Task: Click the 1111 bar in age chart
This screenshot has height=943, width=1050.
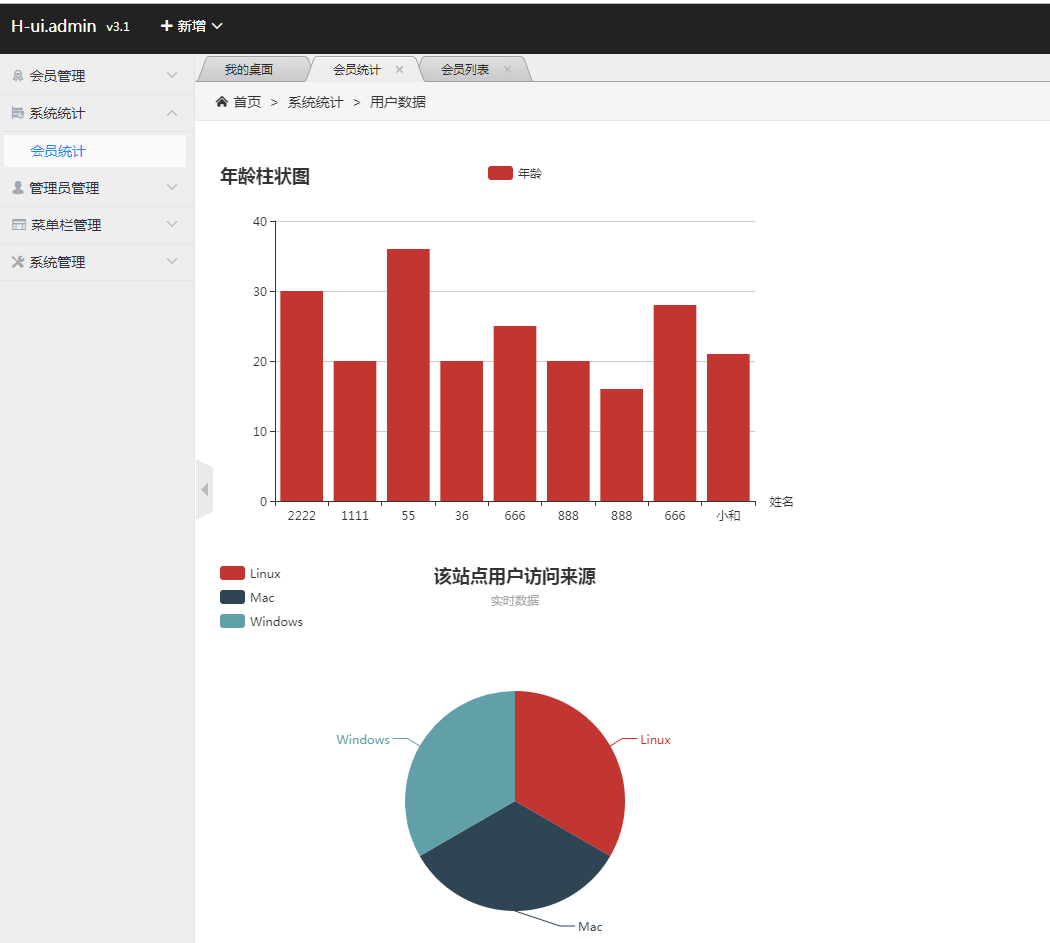Action: tap(355, 431)
